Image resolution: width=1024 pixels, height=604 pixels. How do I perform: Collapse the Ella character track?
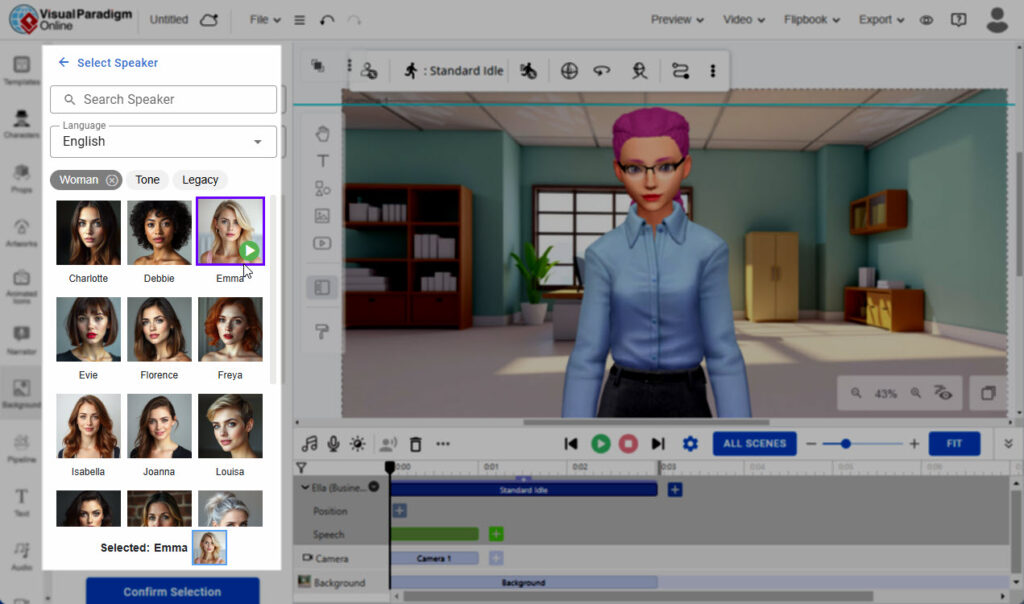tap(305, 487)
